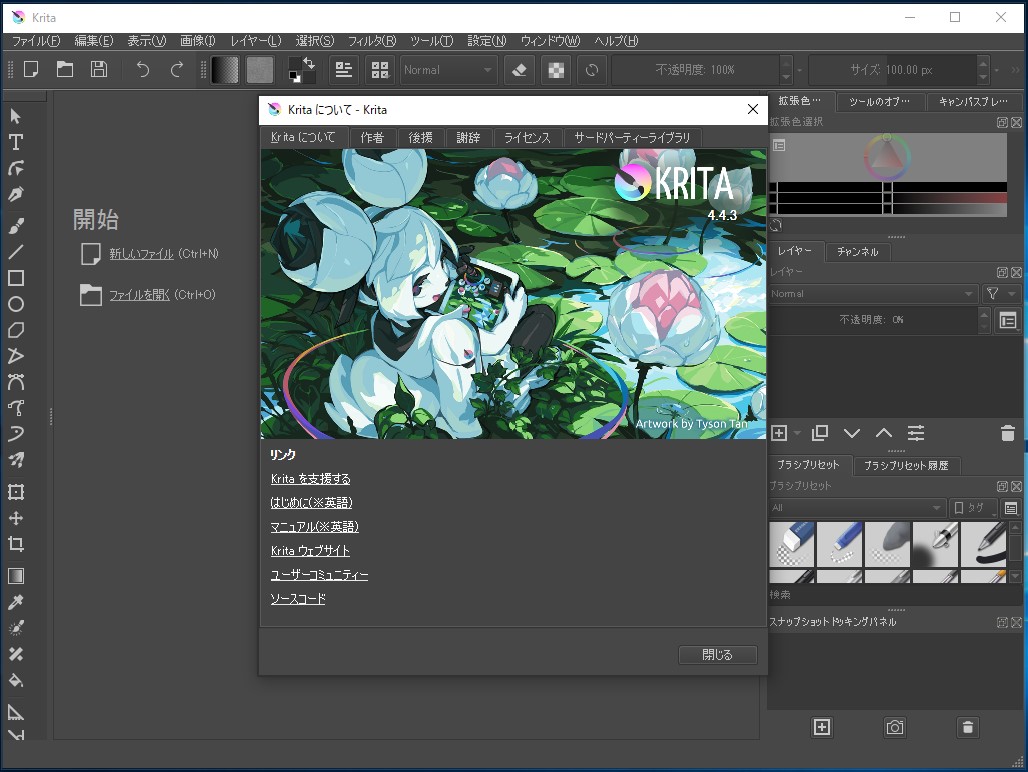Select the Transform tool in the toolbox
The image size is (1028, 772).
click(x=15, y=492)
